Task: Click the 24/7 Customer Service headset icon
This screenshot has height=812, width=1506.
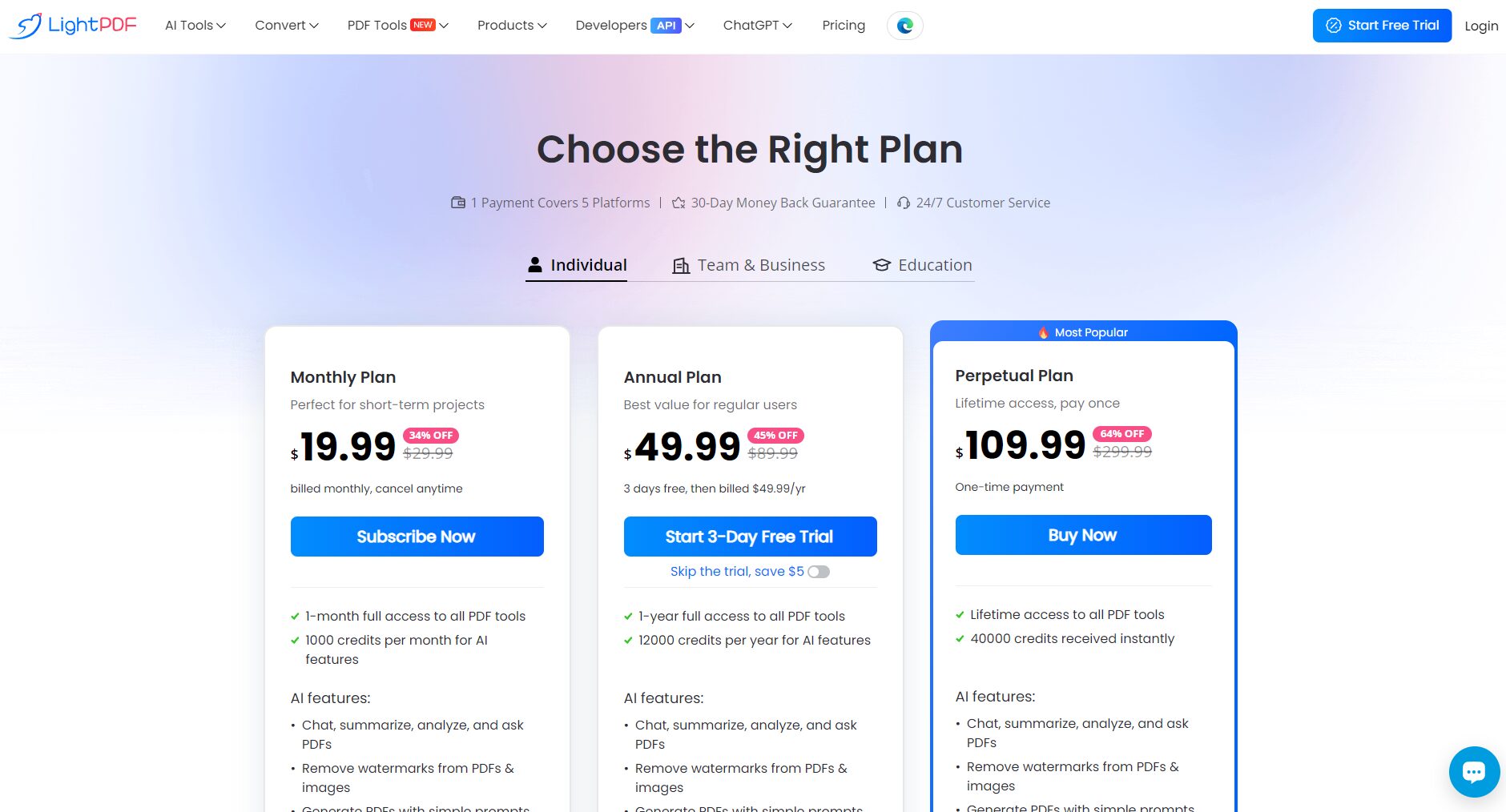Action: 904,203
